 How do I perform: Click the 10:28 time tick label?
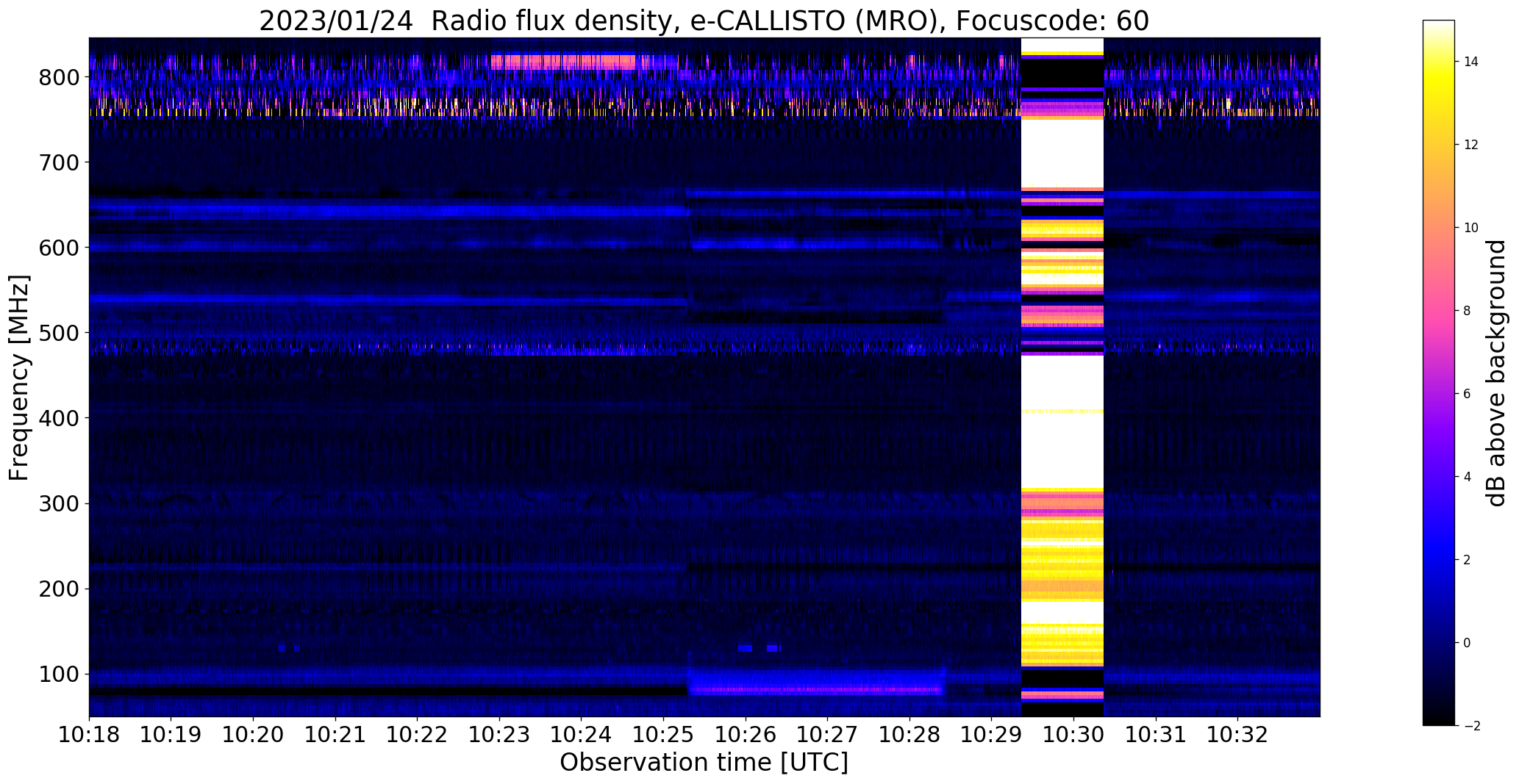(x=909, y=735)
